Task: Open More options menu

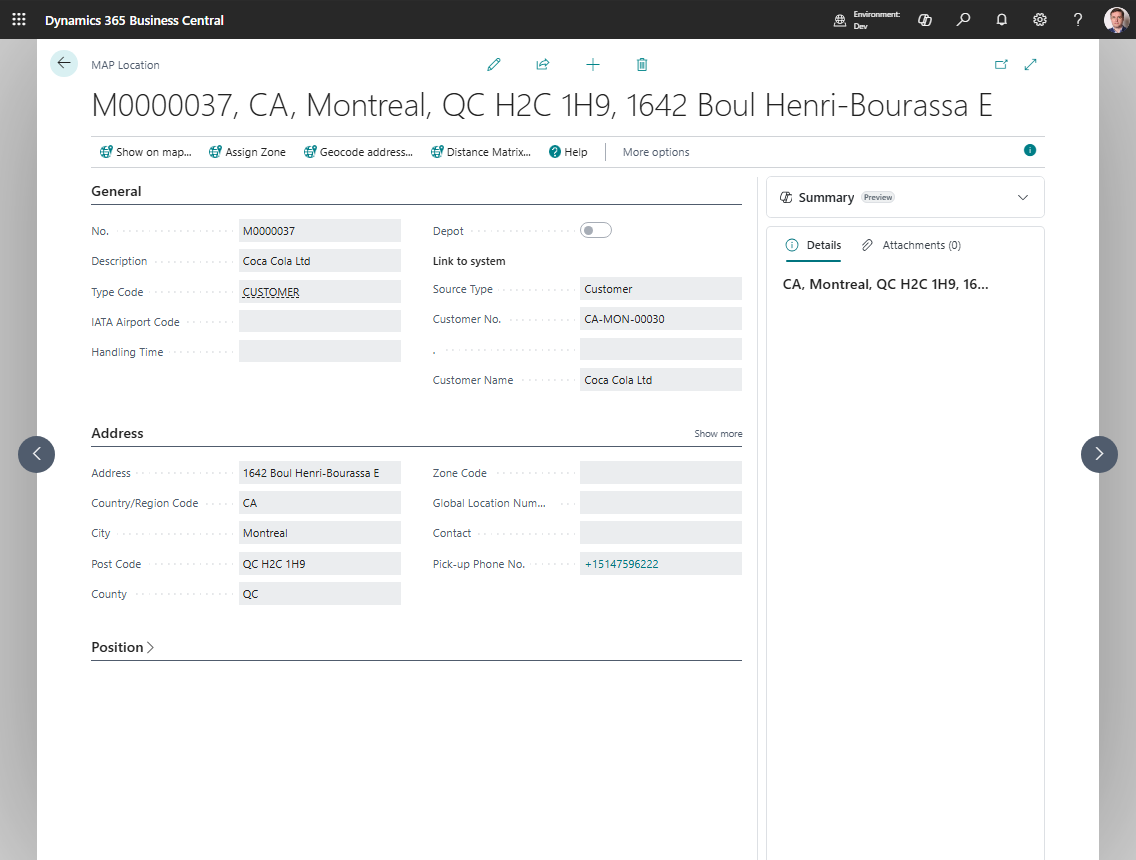Action: pos(656,152)
